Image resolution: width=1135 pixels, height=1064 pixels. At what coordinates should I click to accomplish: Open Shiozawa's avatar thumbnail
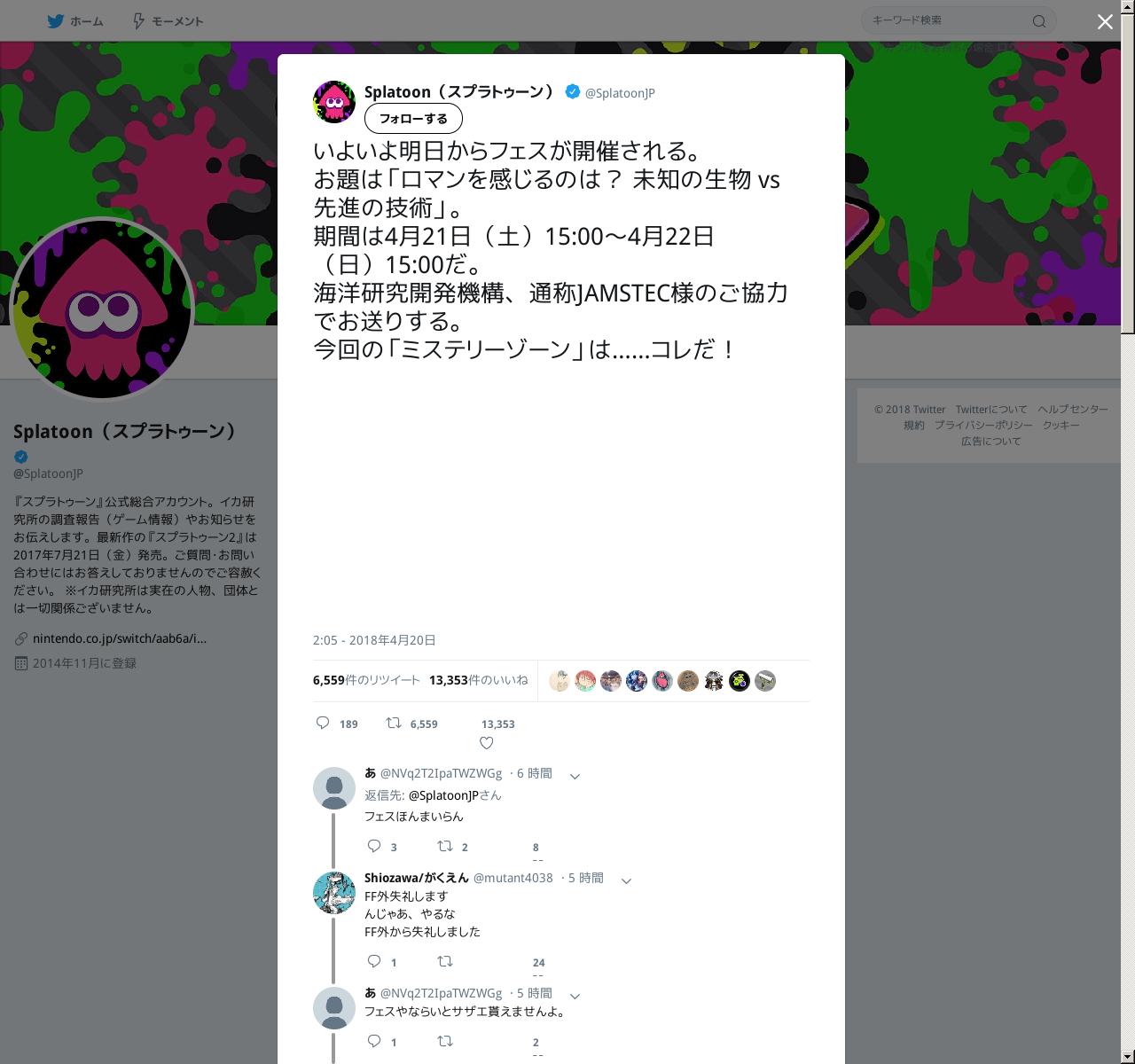point(334,893)
